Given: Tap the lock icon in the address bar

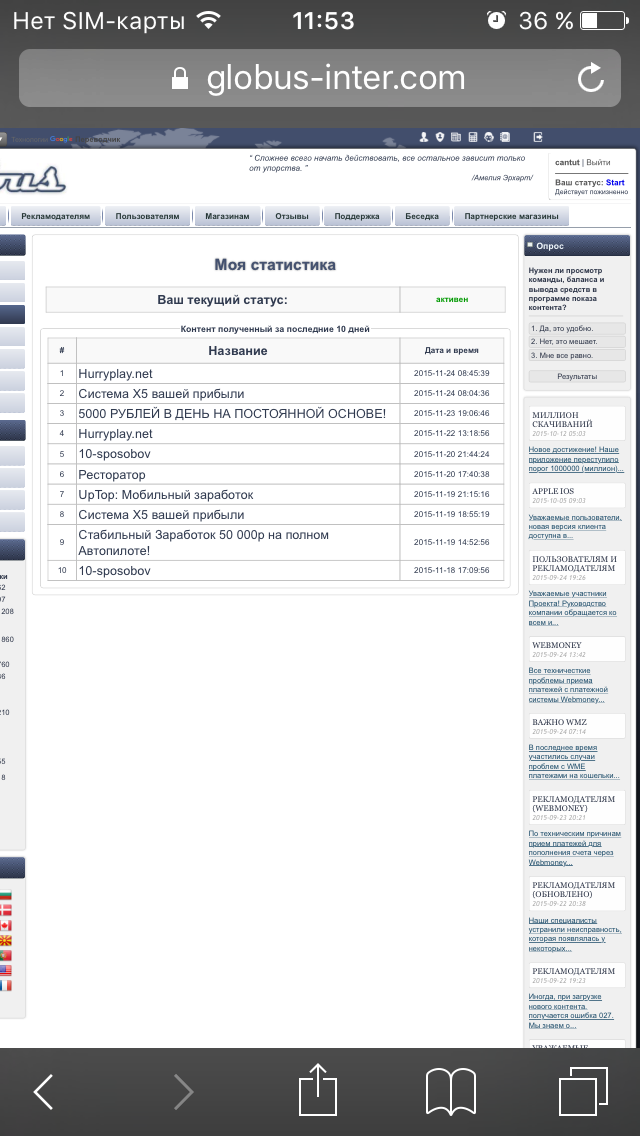Looking at the screenshot, I should (x=179, y=78).
